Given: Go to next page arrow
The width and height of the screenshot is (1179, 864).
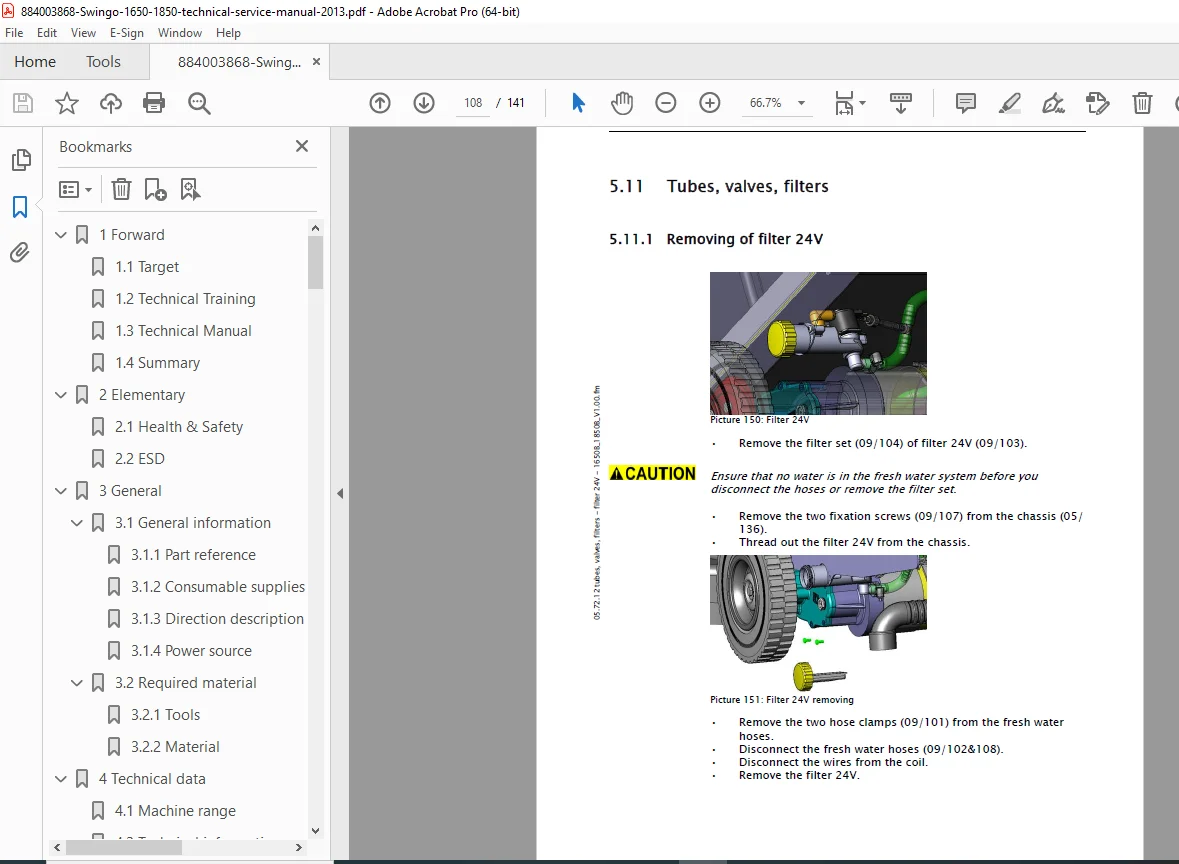Looking at the screenshot, I should pyautogui.click(x=424, y=103).
